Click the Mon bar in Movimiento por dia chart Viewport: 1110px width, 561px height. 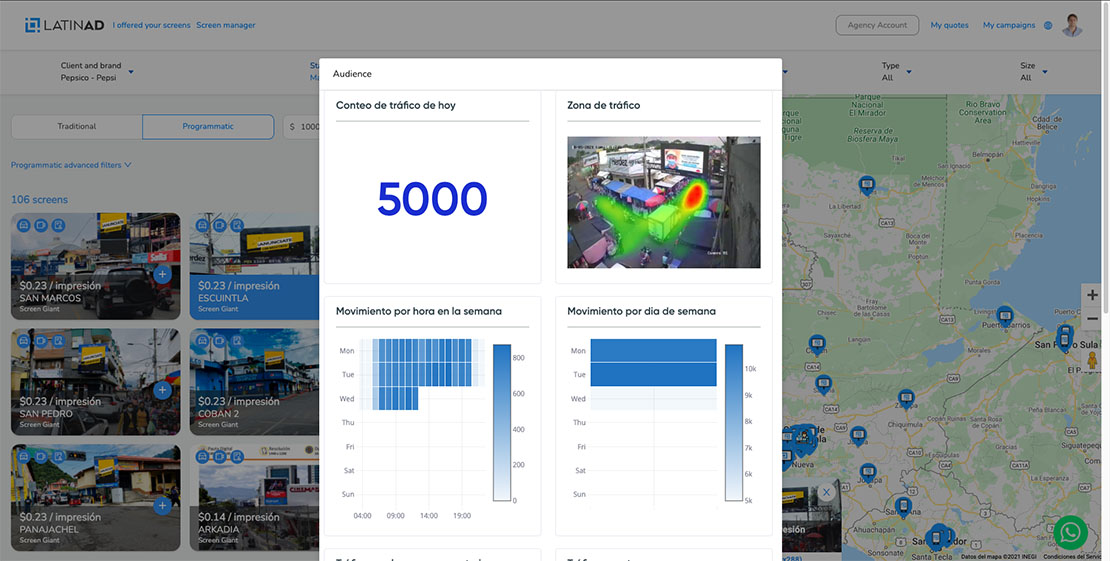tap(653, 351)
